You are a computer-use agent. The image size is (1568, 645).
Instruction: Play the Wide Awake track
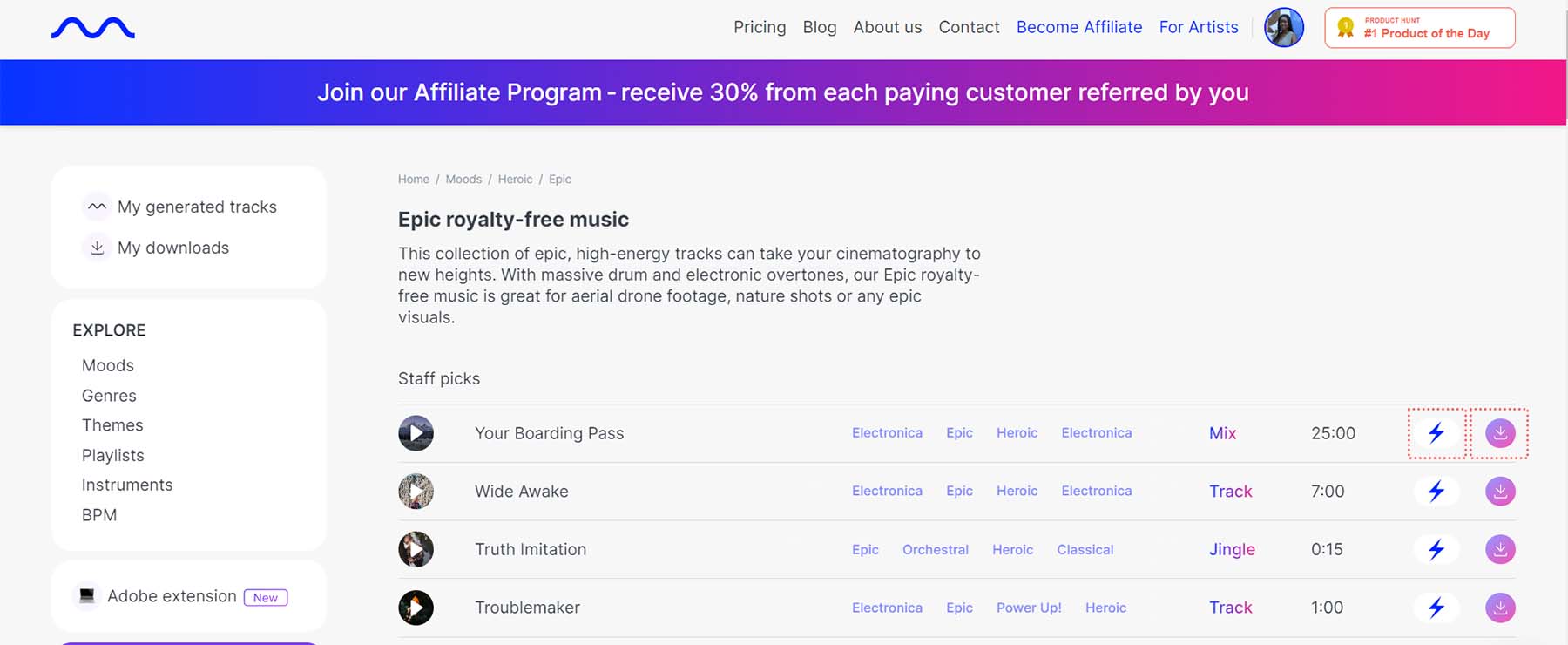pos(416,492)
